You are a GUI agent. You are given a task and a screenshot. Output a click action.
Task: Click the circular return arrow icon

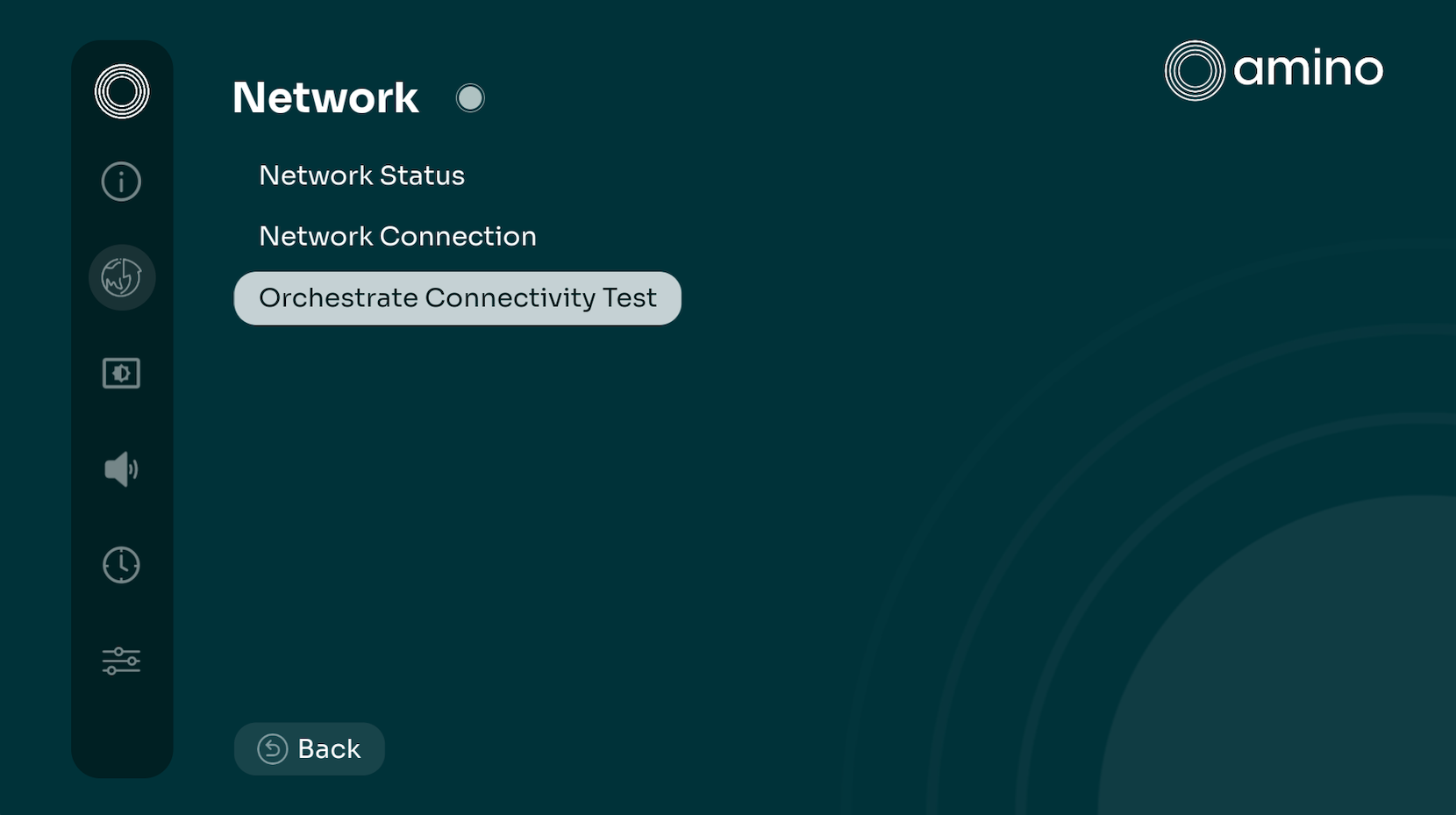[272, 749]
